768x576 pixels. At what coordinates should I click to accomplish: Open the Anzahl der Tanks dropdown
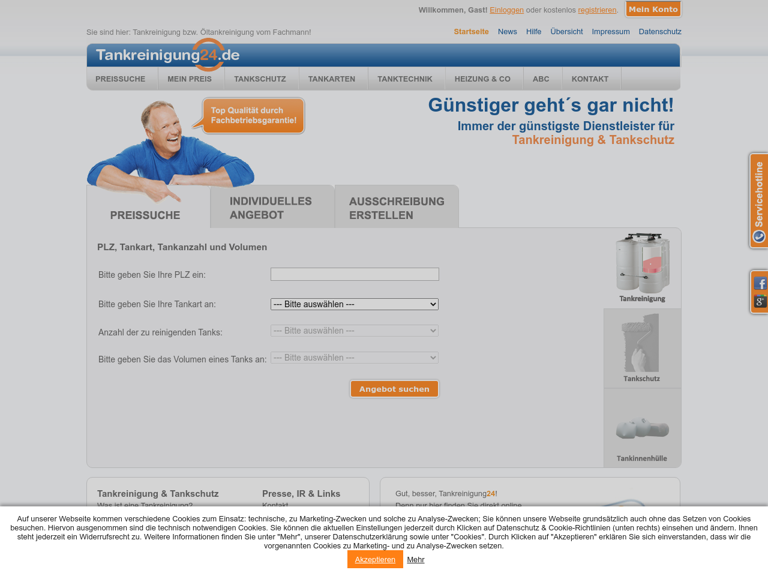point(354,331)
